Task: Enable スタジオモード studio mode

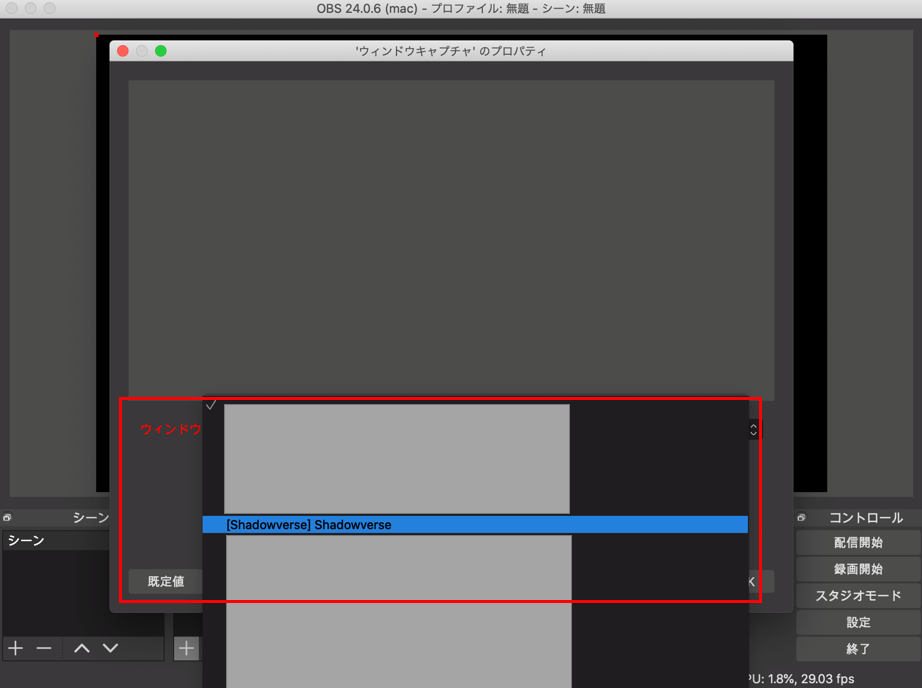Action: tap(858, 596)
